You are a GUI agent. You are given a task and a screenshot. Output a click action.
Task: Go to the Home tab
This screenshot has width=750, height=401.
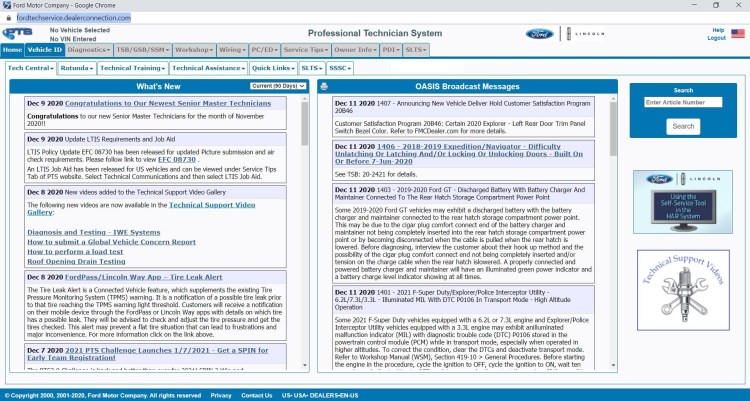point(12,49)
